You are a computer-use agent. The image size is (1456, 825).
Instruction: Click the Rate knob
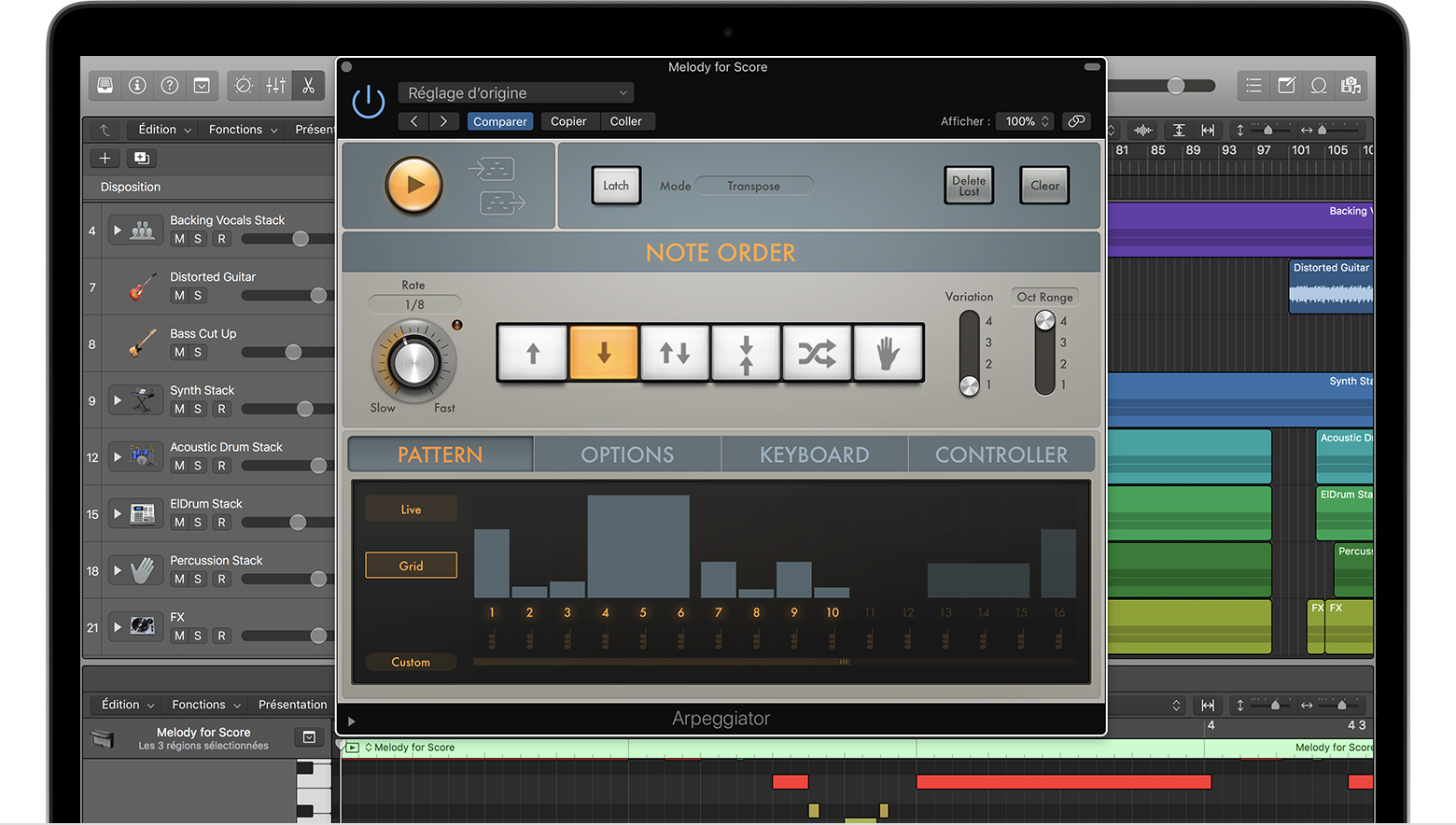[x=413, y=363]
